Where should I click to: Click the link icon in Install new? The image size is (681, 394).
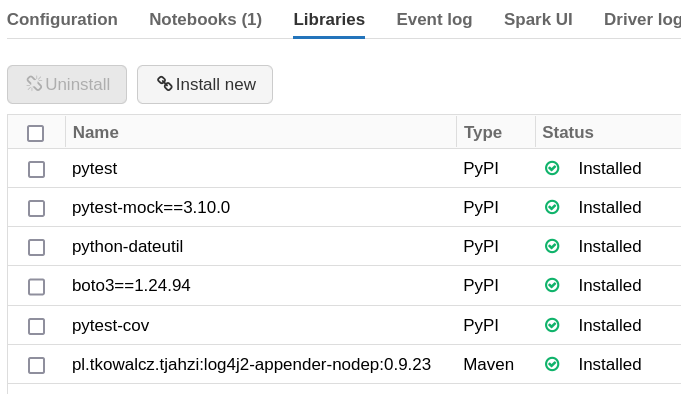point(165,84)
